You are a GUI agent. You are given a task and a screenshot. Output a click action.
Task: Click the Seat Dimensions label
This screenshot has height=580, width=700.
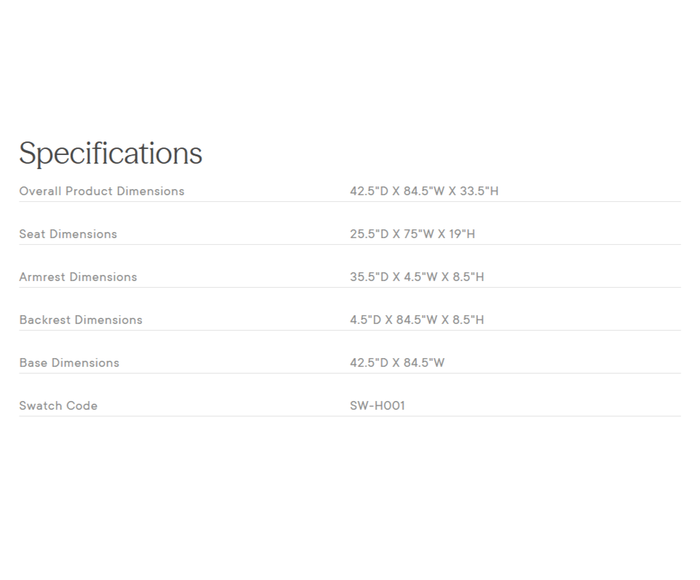pyautogui.click(x=68, y=234)
